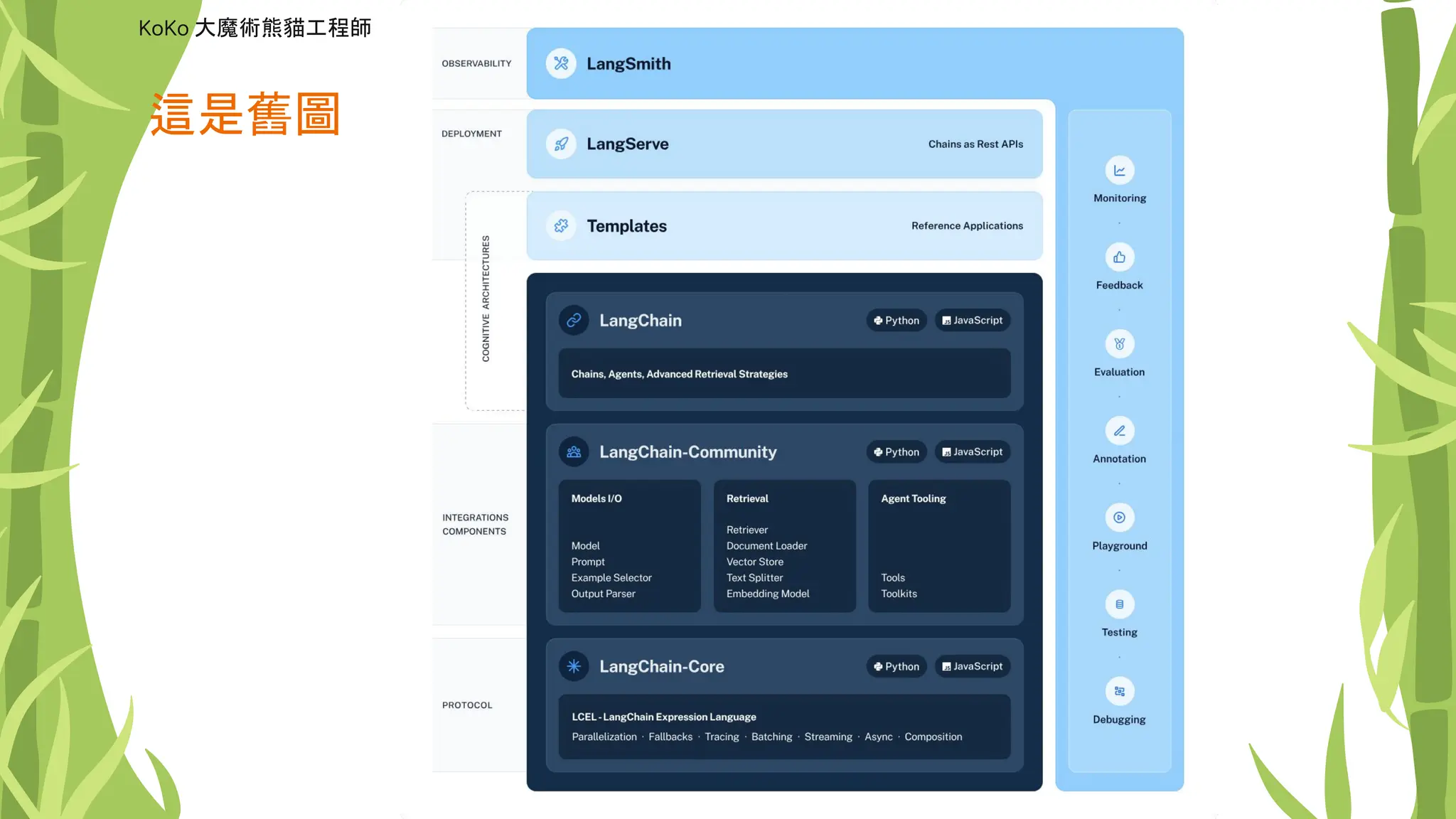This screenshot has height=819, width=1456.
Task: Click the LangServe rocket icon
Action: point(561,144)
